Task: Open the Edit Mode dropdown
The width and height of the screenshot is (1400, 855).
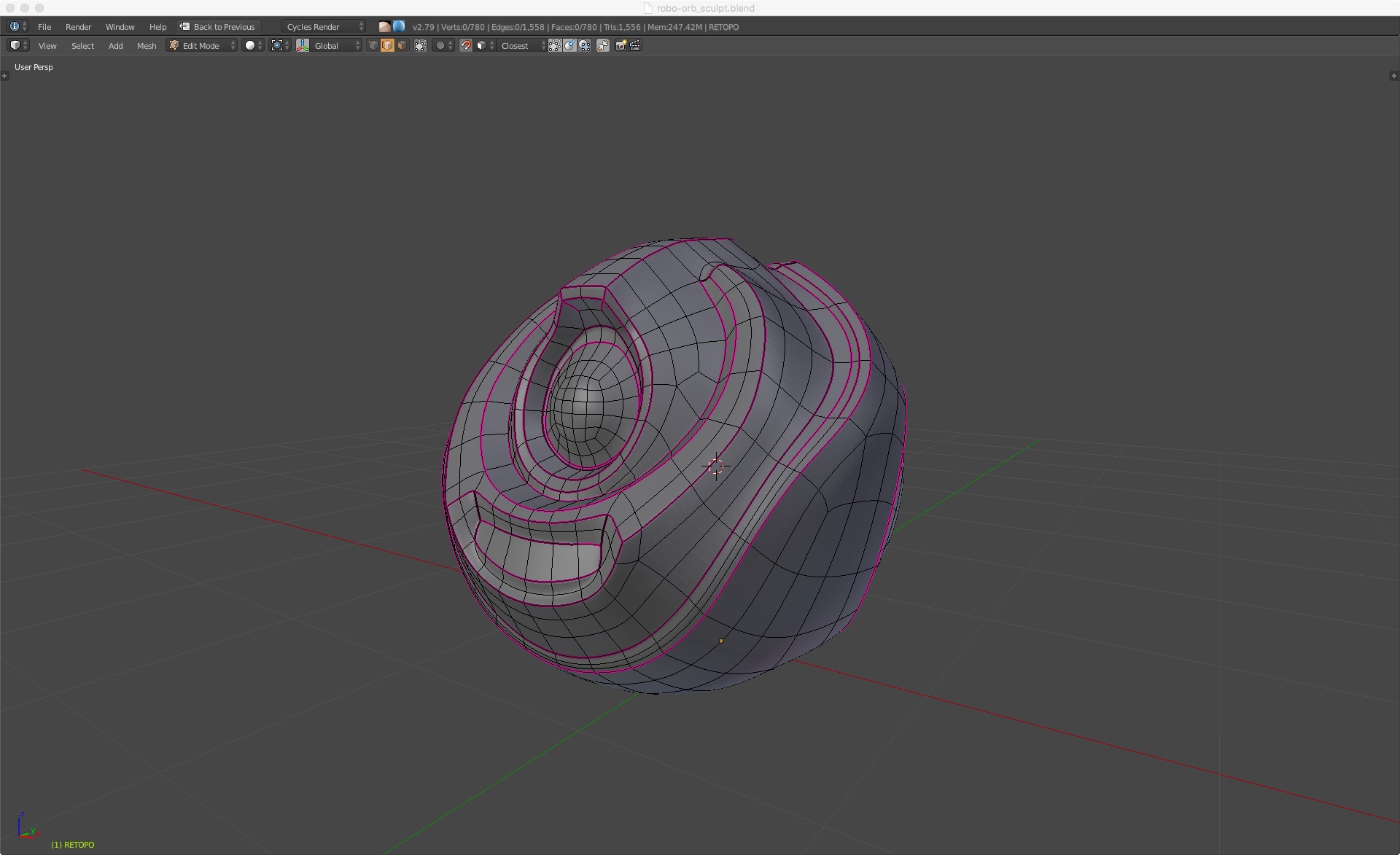Action: pyautogui.click(x=202, y=45)
